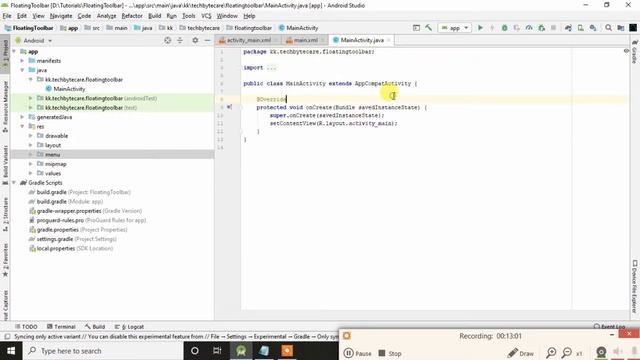Activate the recorder Draw tool
The height and width of the screenshot is (360, 640).
pos(520,353)
